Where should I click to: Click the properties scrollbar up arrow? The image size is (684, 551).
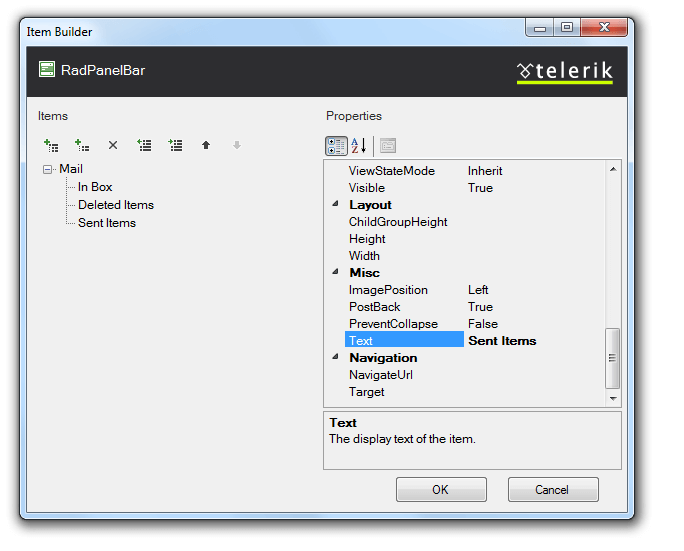614,169
